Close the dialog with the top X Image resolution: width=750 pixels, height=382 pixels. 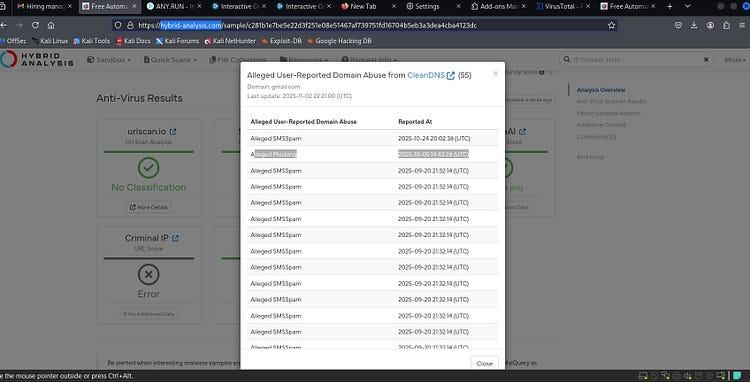point(495,73)
